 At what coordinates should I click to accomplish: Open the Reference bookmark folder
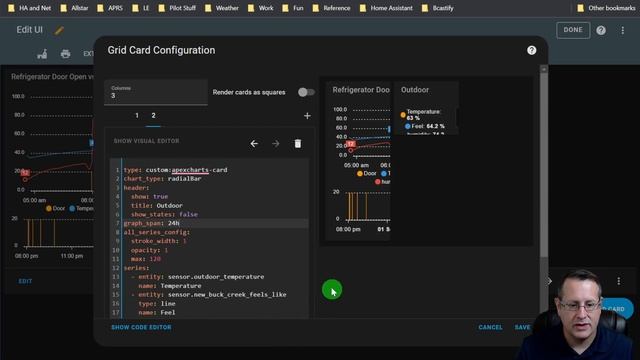(x=331, y=8)
